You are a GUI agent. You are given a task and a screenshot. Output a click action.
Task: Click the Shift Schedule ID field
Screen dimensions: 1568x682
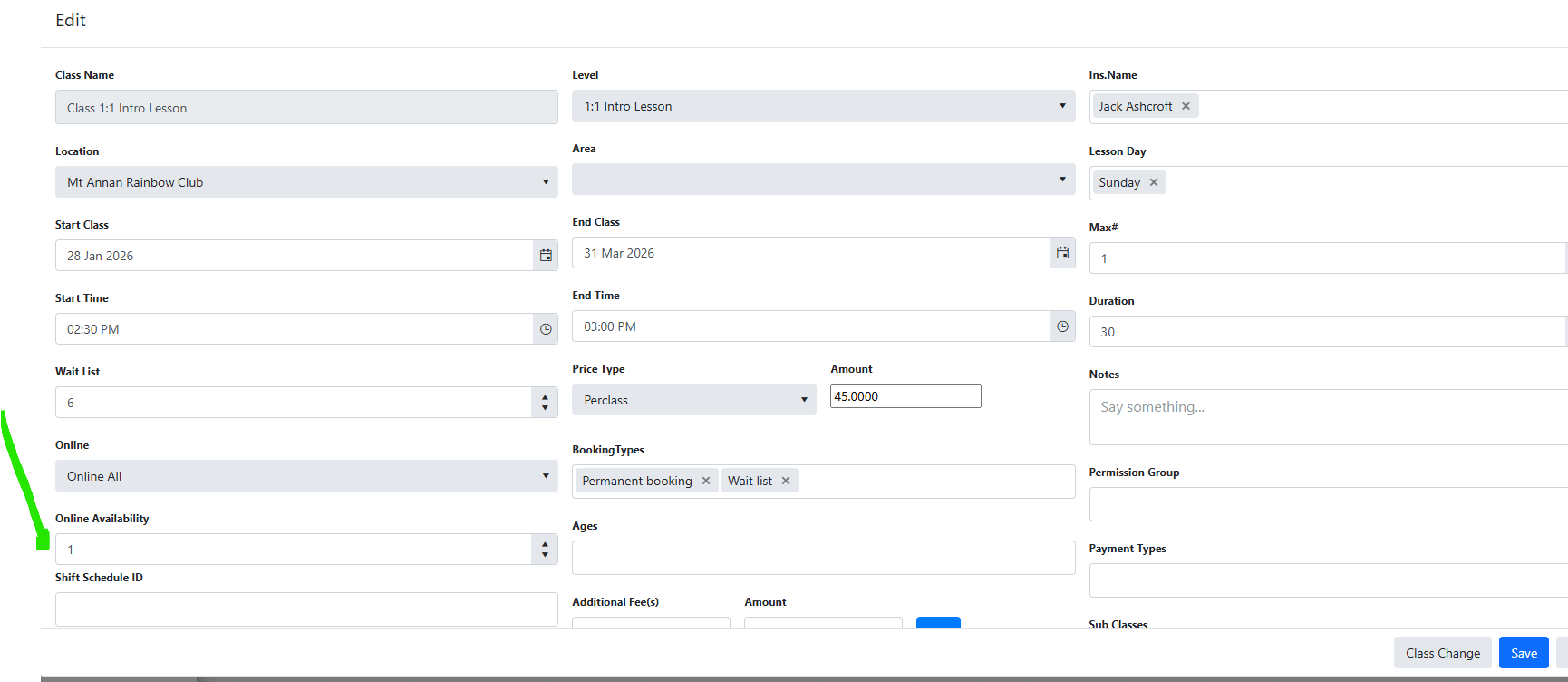tap(306, 609)
